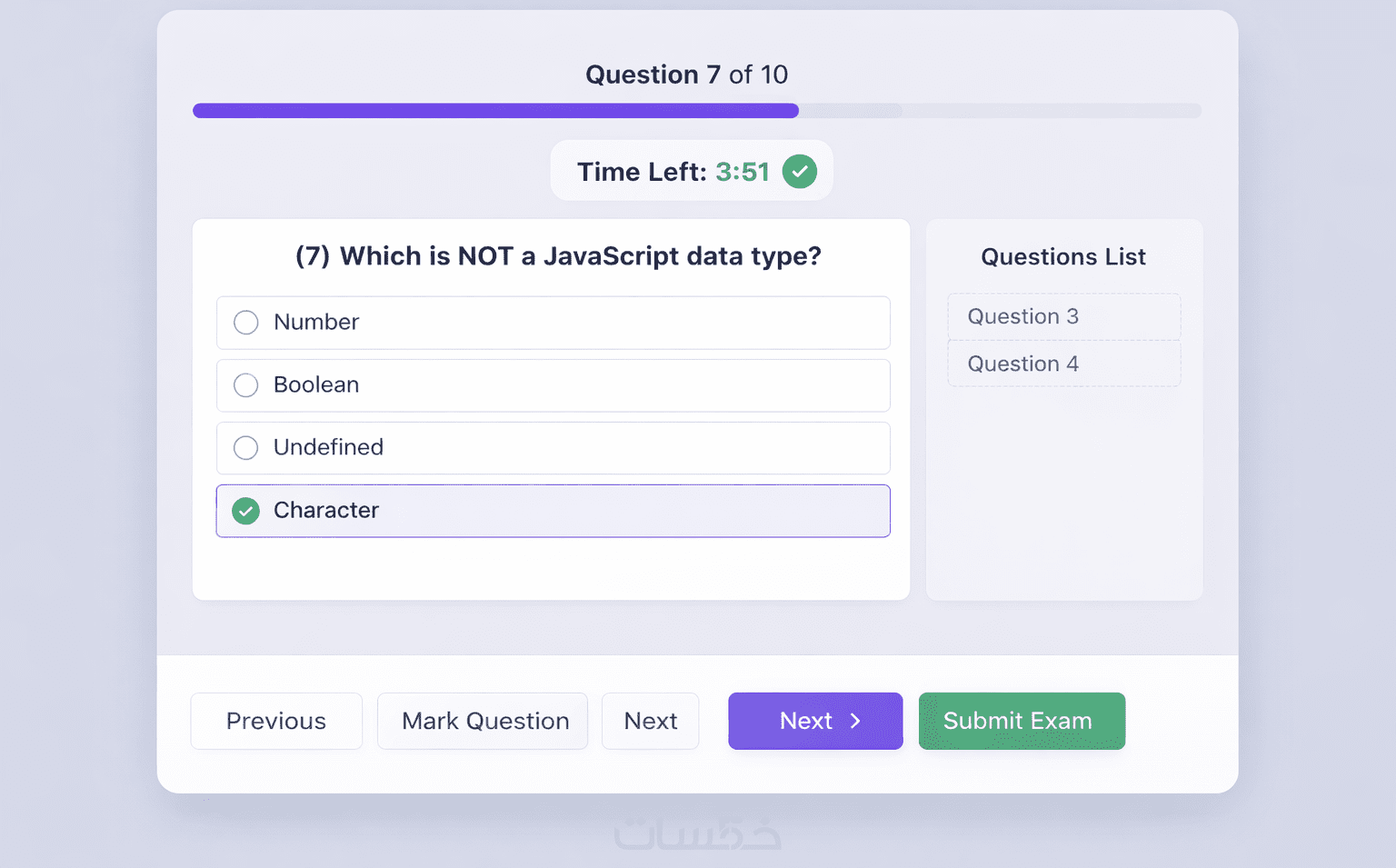Click the green check beside Character
1396x868 pixels.
245,511
